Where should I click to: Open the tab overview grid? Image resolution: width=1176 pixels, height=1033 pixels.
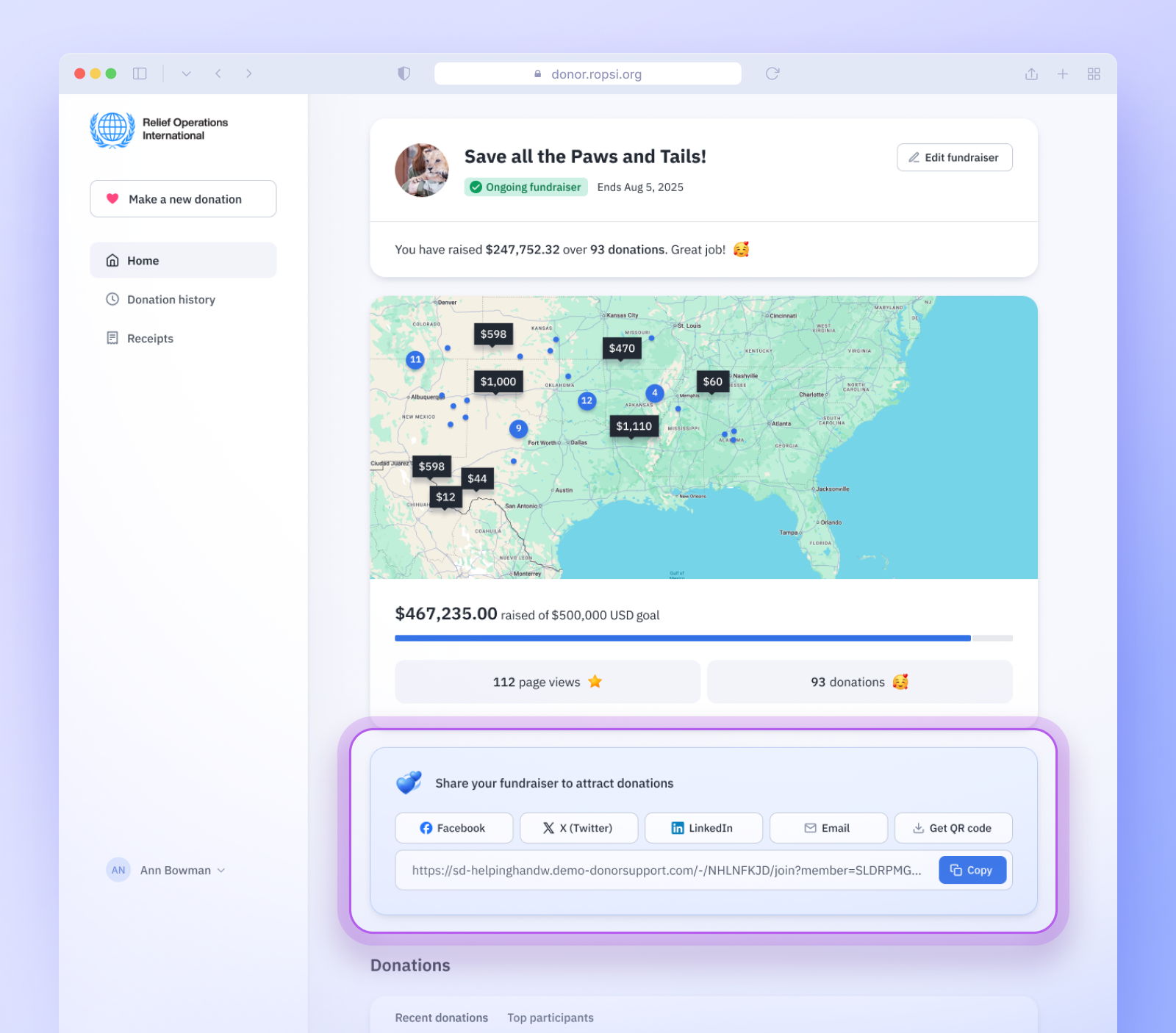click(1094, 73)
